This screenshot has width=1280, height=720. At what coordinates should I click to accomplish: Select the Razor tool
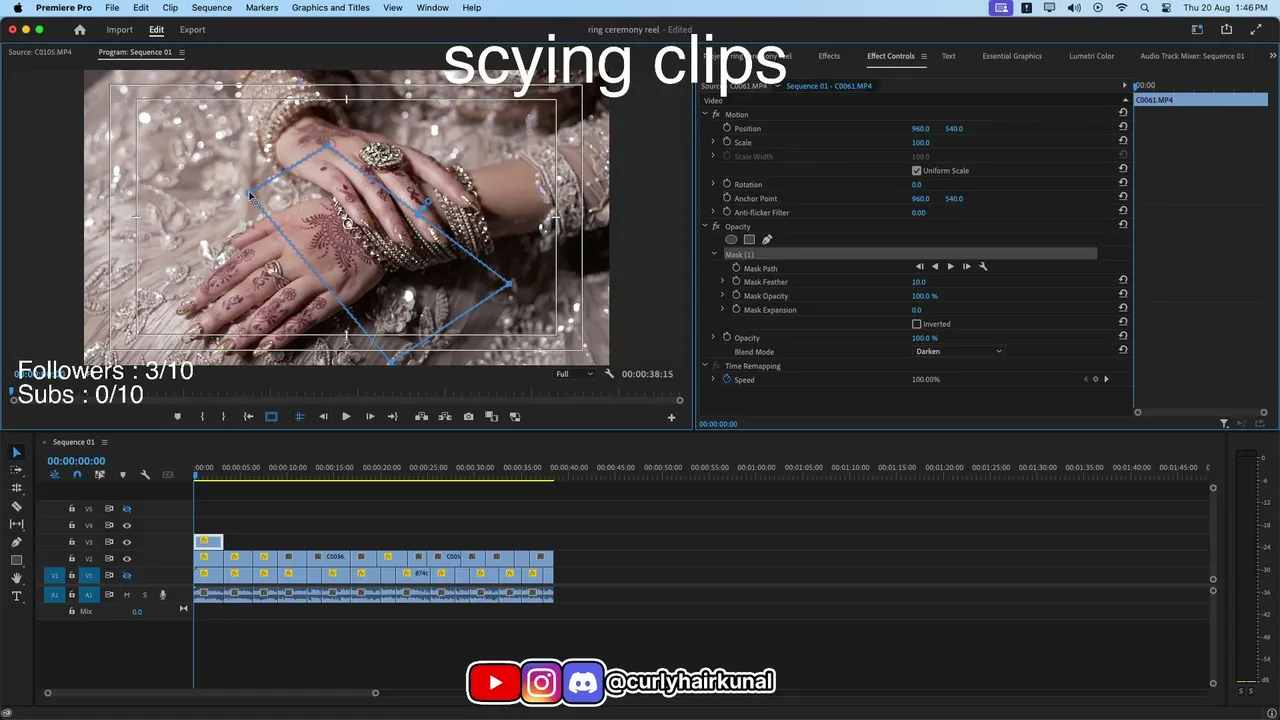16,506
